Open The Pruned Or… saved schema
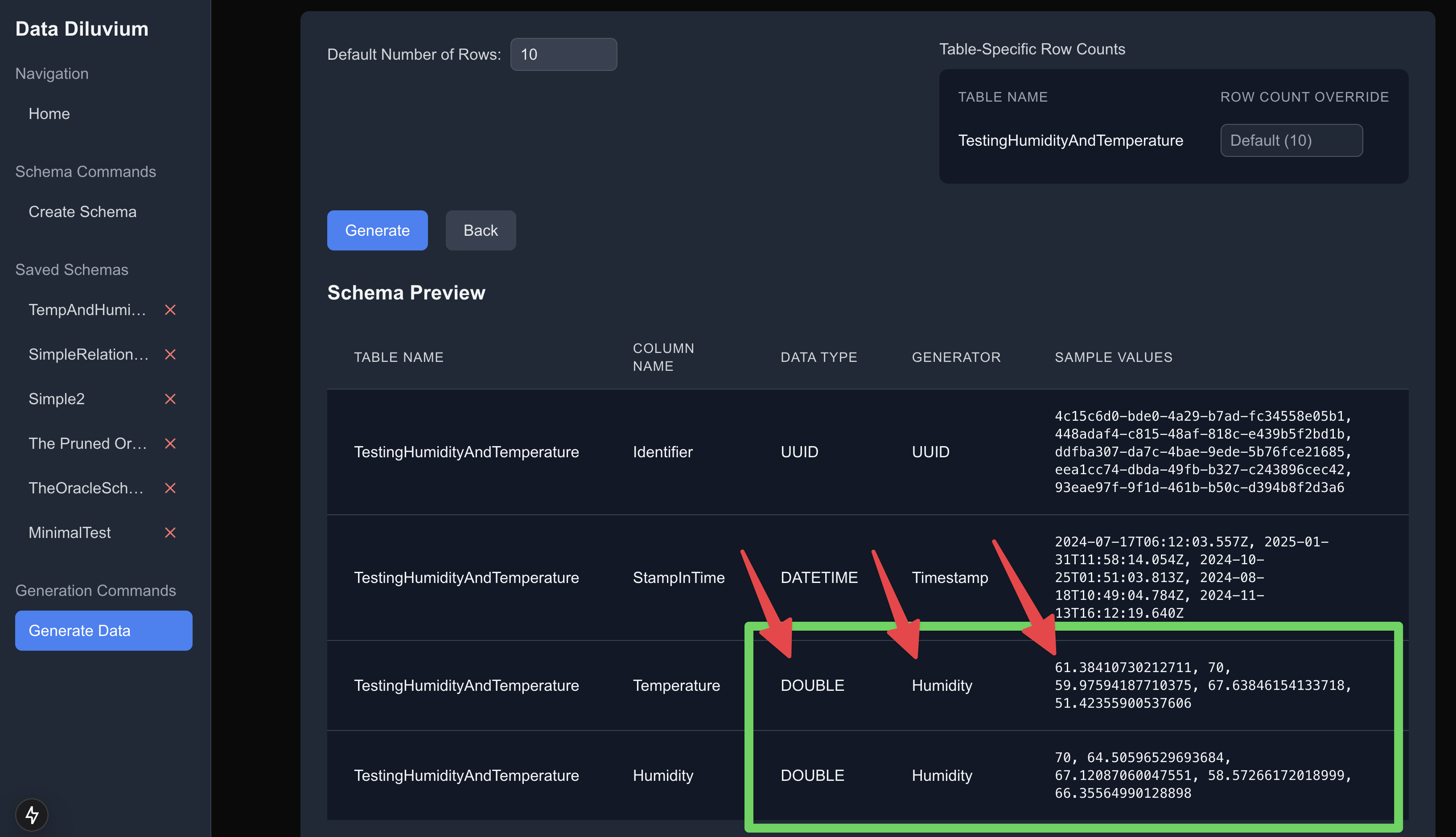 point(88,443)
